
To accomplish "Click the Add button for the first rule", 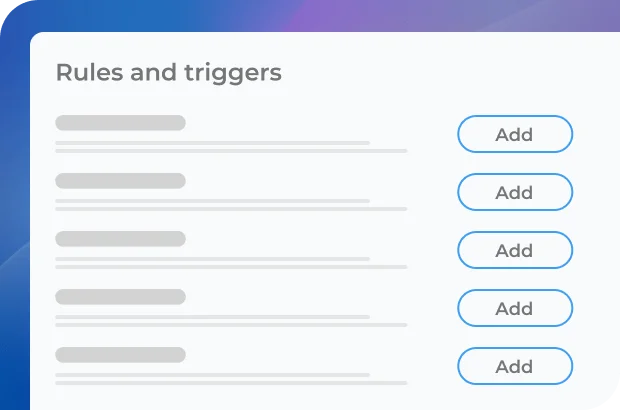I will [515, 134].
